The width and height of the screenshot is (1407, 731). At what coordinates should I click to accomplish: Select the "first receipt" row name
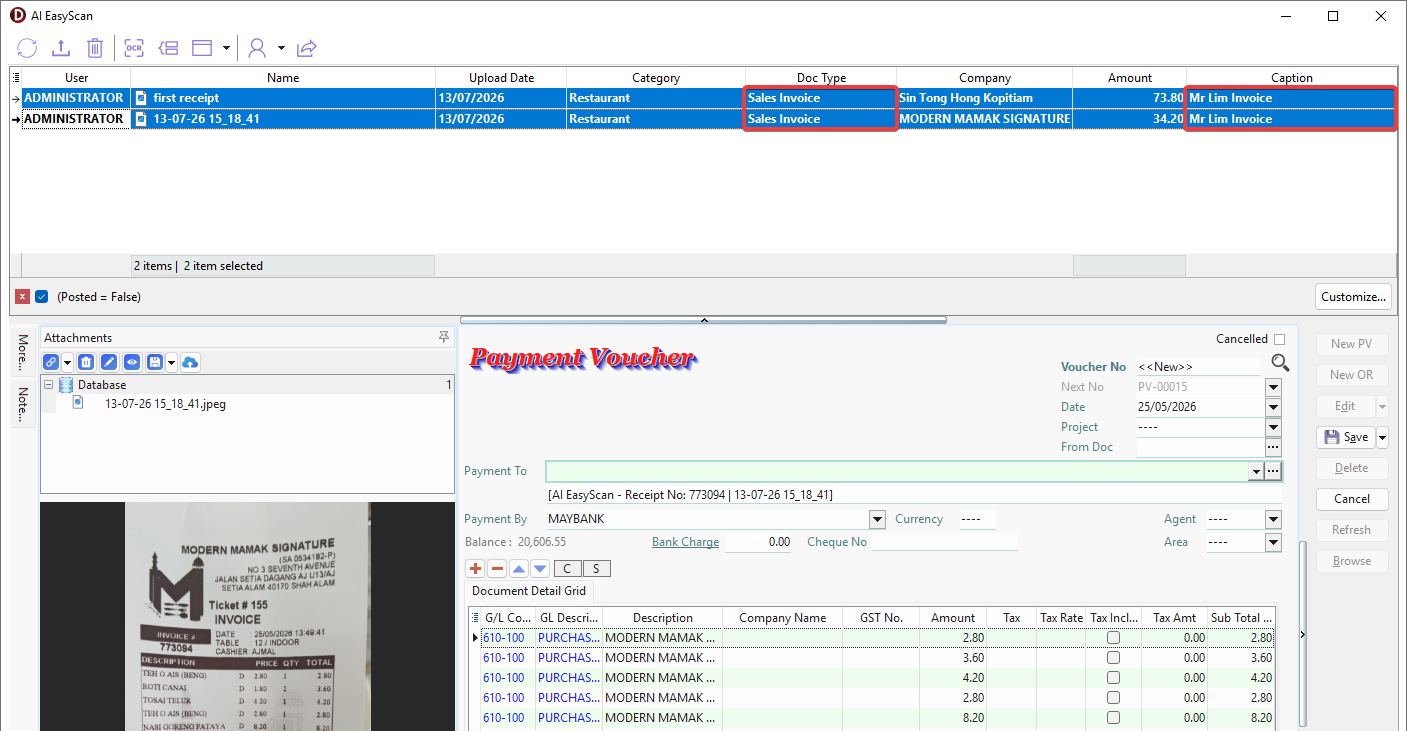[186, 98]
